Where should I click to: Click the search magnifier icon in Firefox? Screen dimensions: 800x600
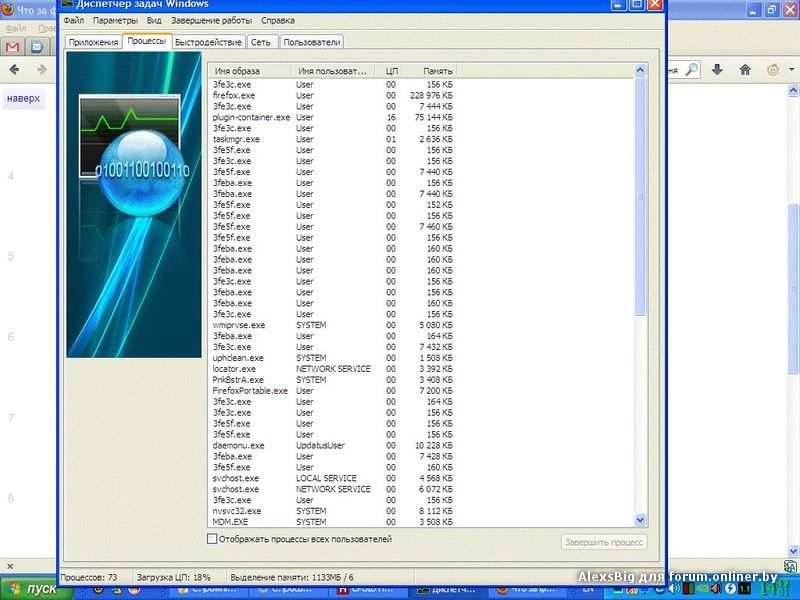click(x=691, y=69)
